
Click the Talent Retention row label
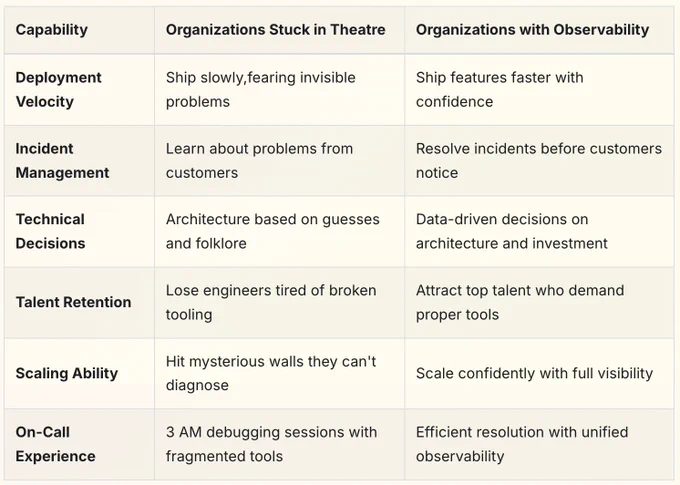click(73, 302)
